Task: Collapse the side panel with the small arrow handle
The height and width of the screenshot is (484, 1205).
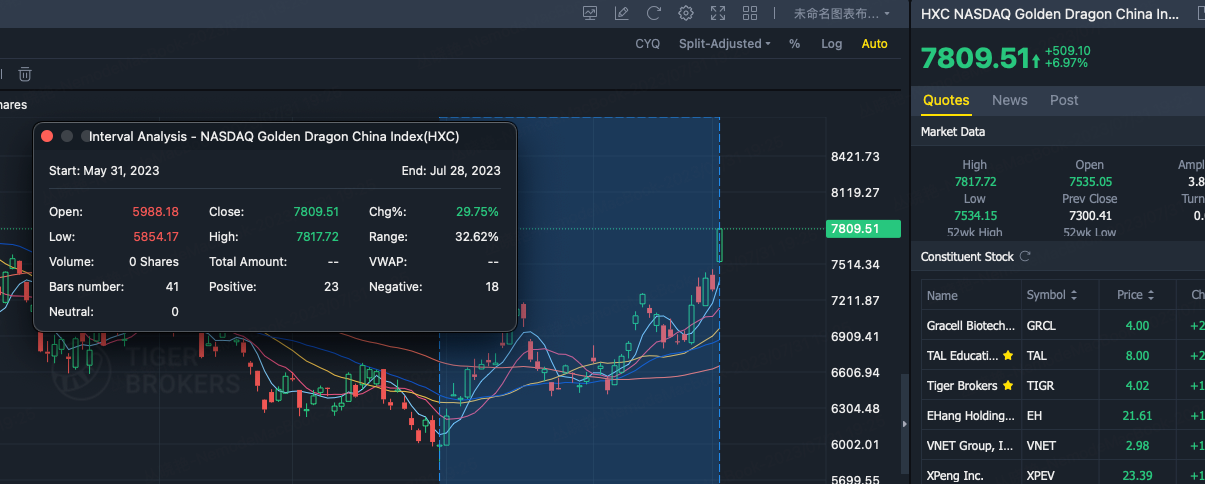Action: 905,423
